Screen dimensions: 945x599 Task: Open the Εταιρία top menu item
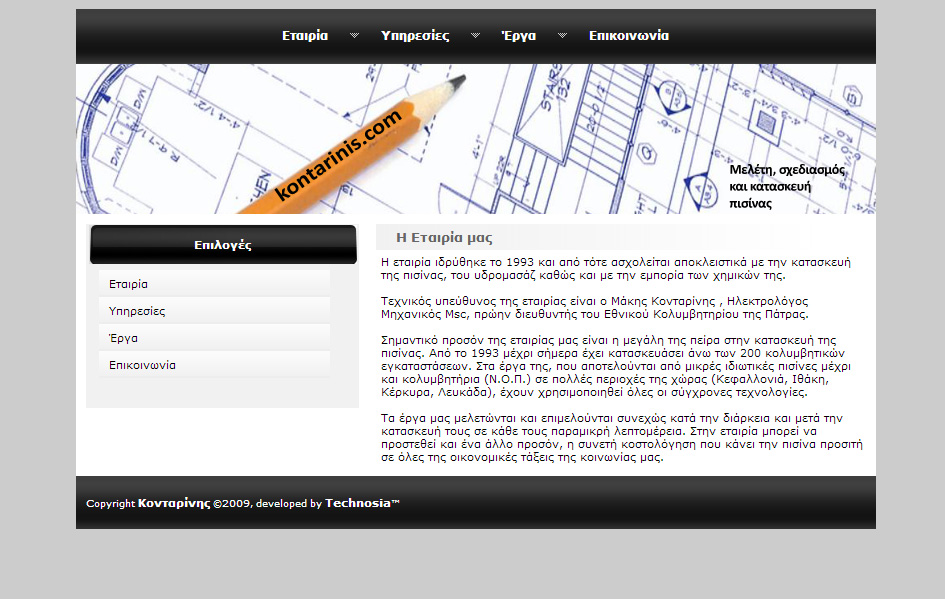[305, 36]
